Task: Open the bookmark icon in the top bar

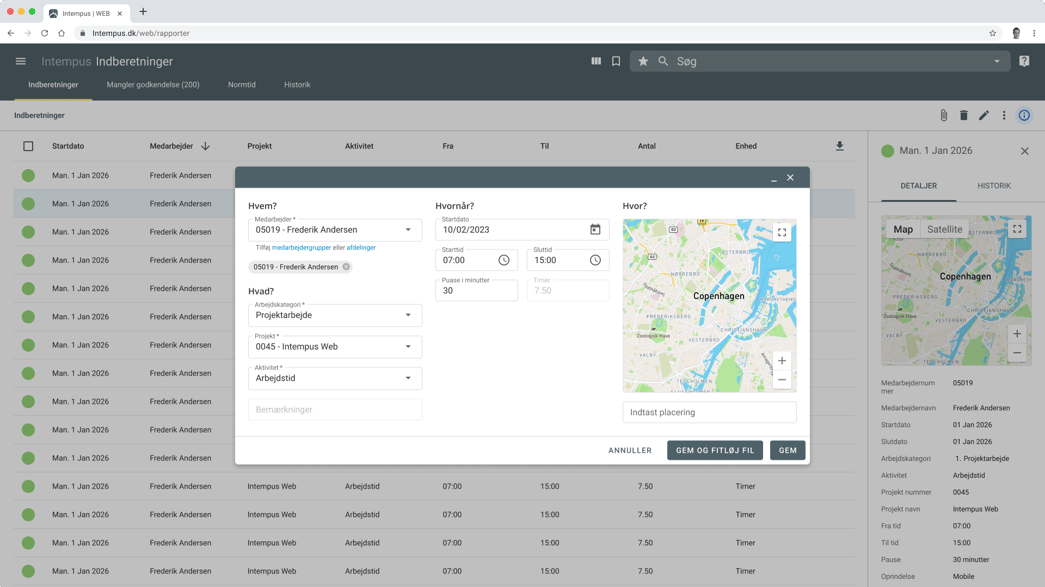Action: (615, 61)
